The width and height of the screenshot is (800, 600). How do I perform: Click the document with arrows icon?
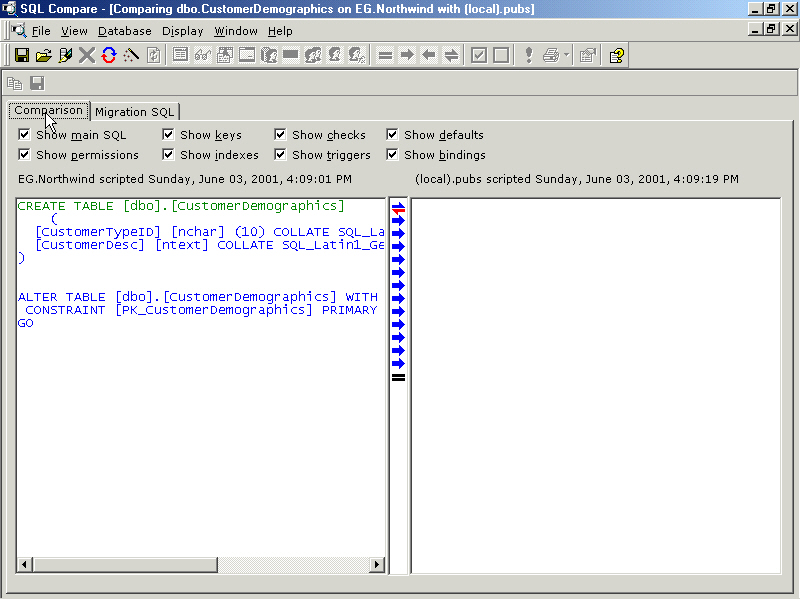[153, 55]
